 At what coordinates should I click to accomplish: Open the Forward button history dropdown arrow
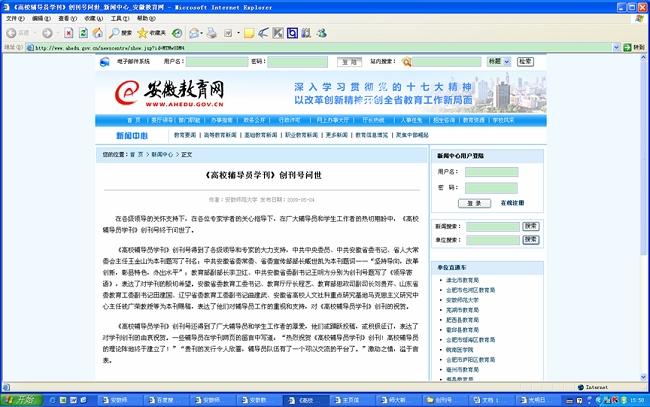click(x=58, y=33)
